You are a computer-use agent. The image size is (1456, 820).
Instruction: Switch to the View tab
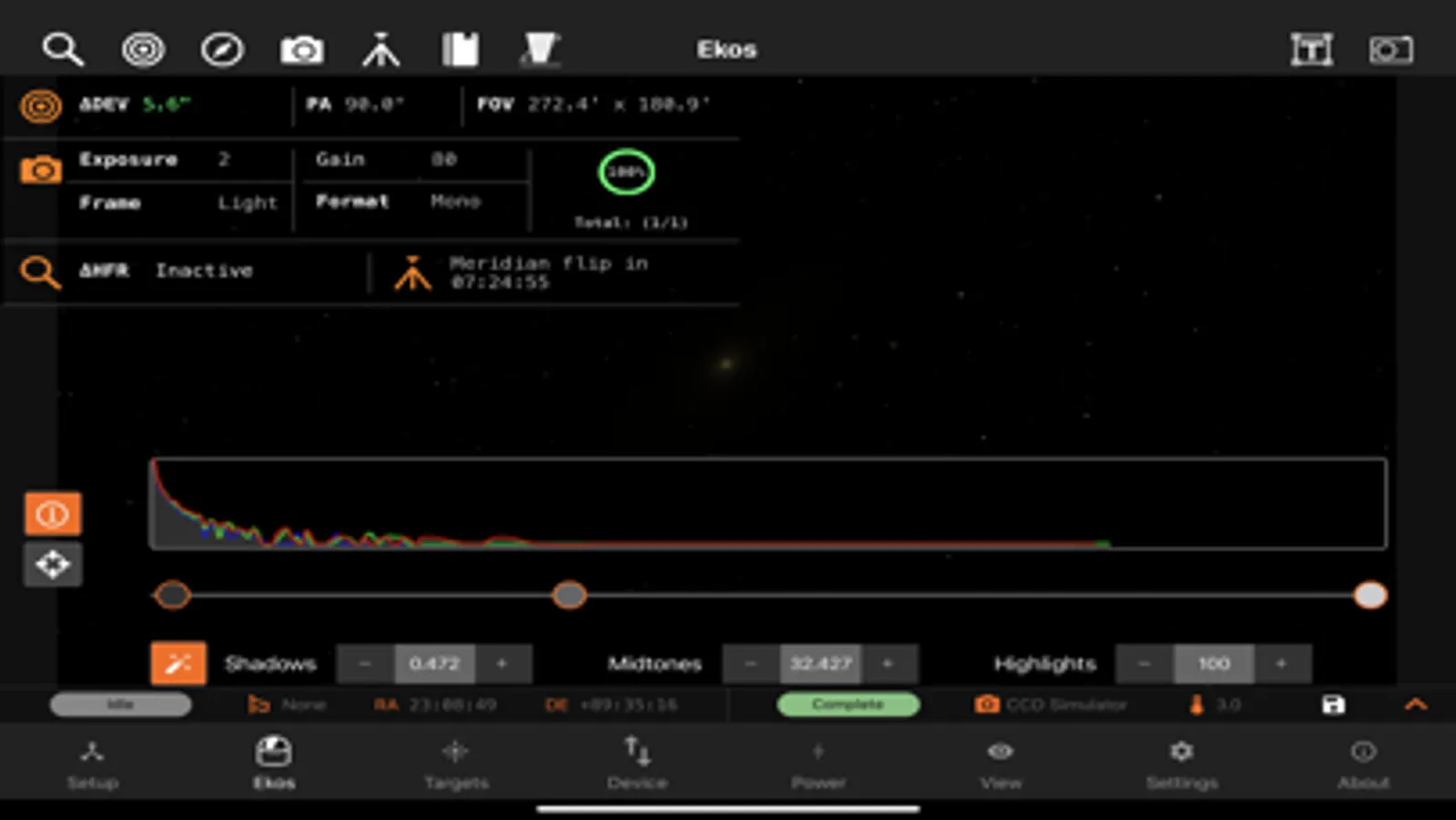click(x=1000, y=764)
